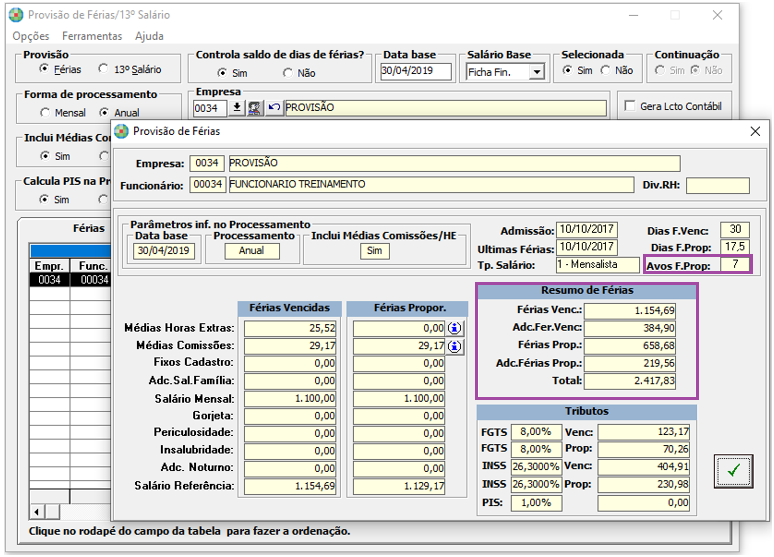Viewport: 774px width, 557px height.
Task: Click the Total value 2.417,83
Action: 630,381
